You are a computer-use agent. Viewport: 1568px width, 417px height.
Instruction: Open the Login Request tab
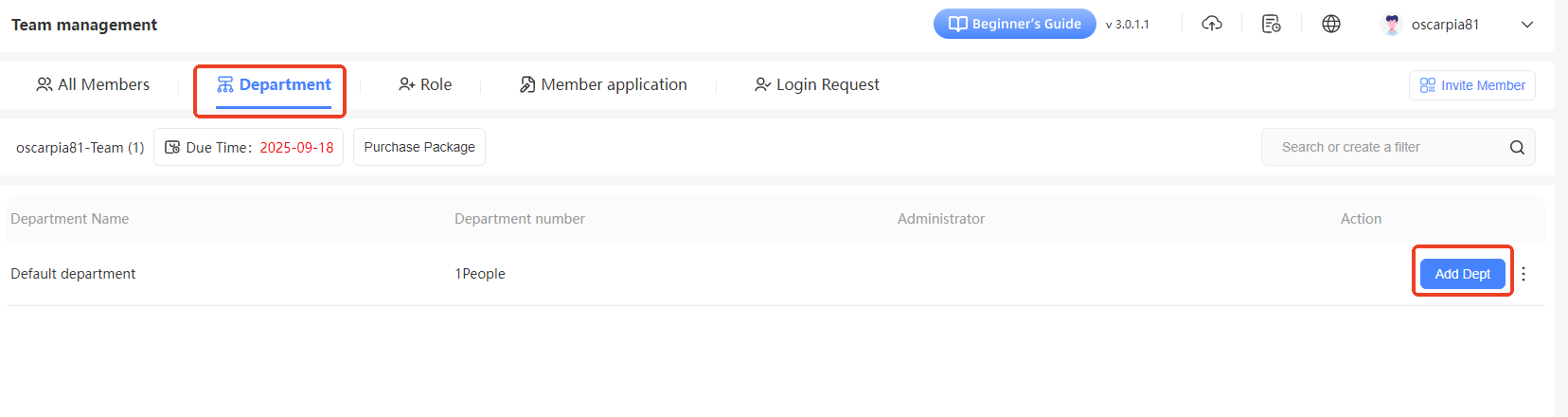click(x=816, y=84)
